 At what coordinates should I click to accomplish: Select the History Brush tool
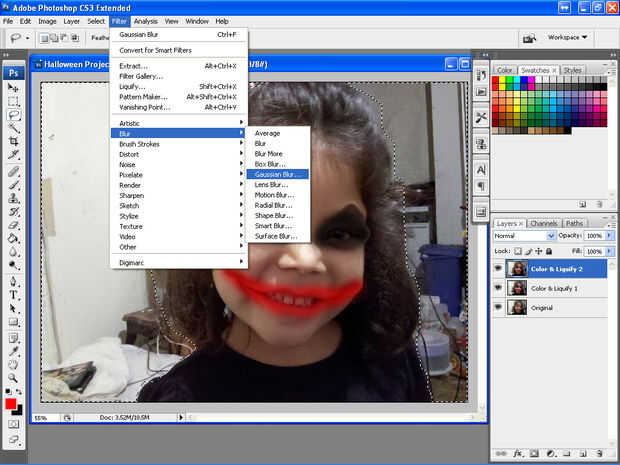pos(13,212)
